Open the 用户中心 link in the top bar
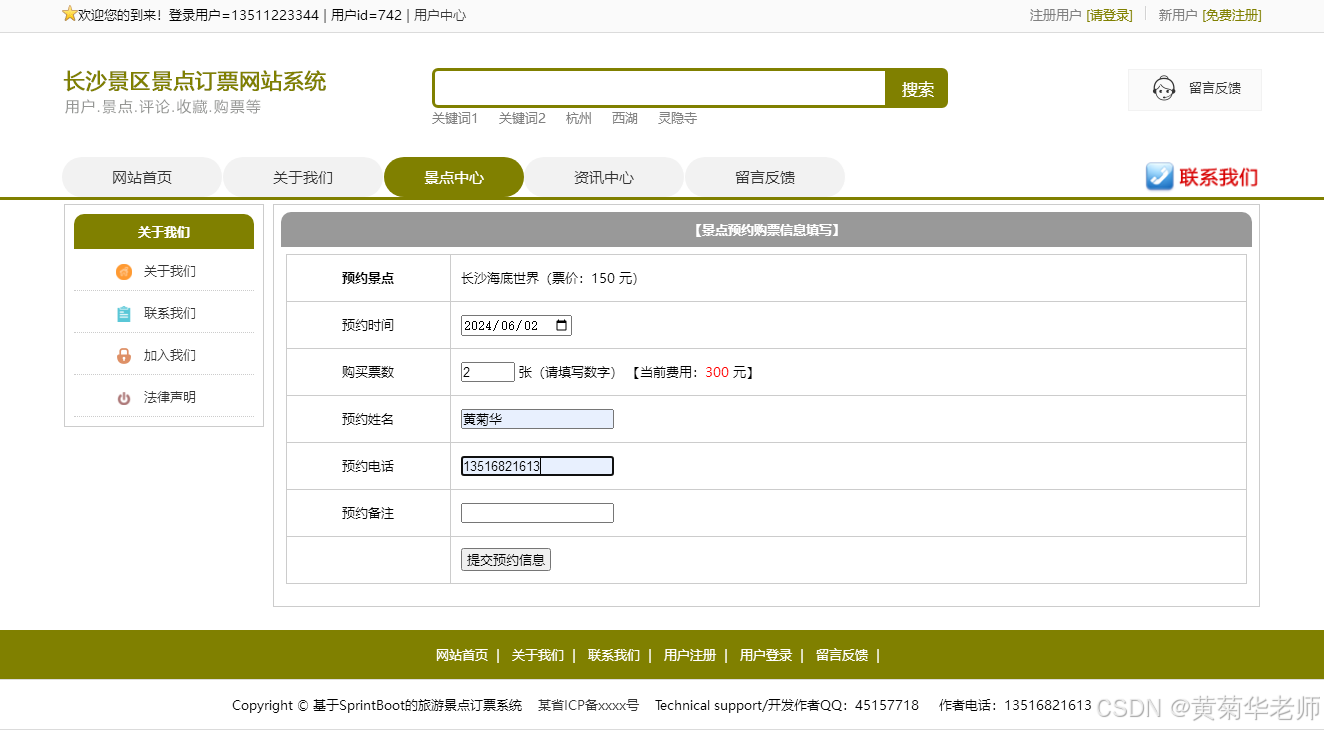 440,15
